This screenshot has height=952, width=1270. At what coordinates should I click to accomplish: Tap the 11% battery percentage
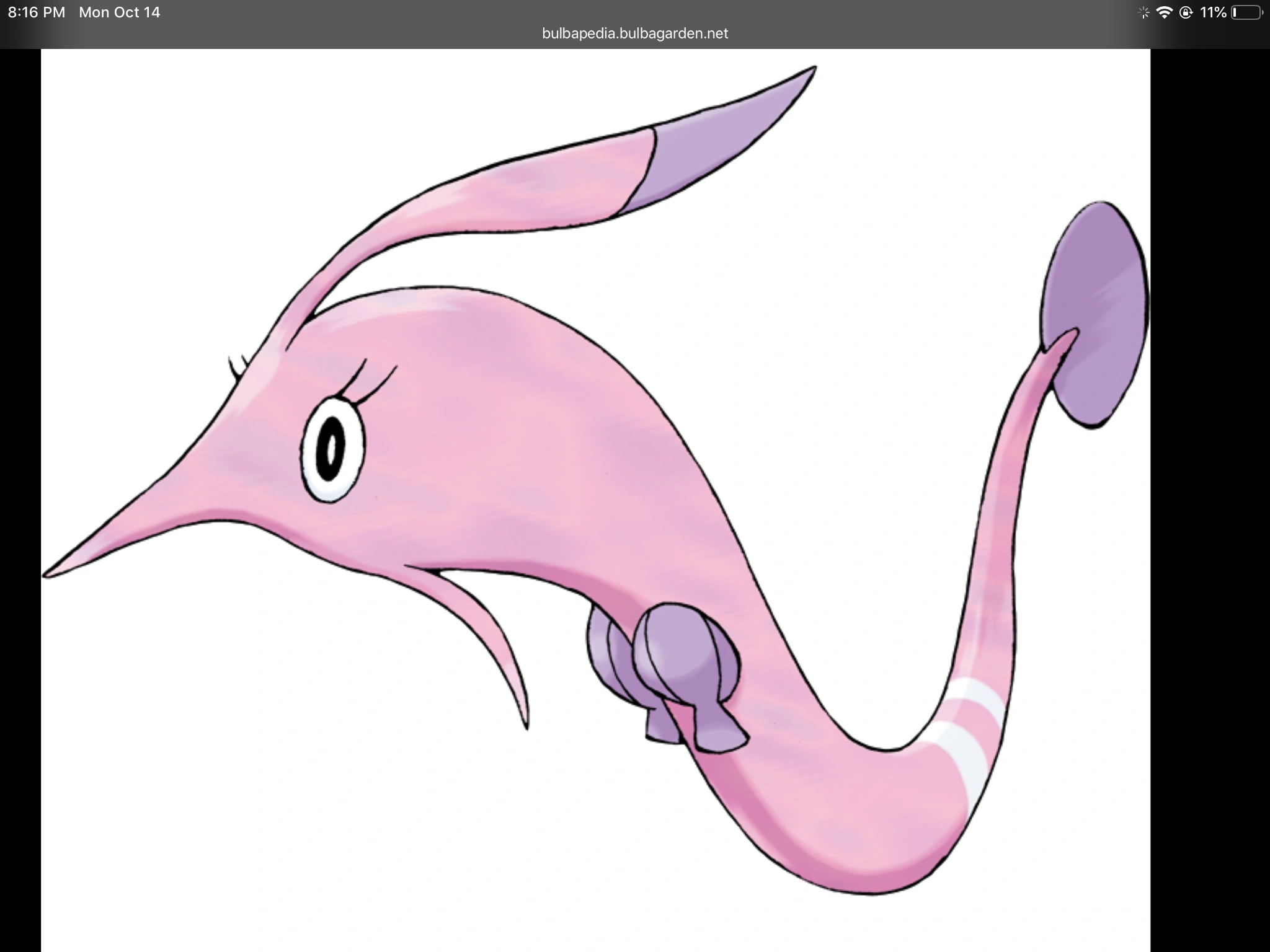point(1213,12)
